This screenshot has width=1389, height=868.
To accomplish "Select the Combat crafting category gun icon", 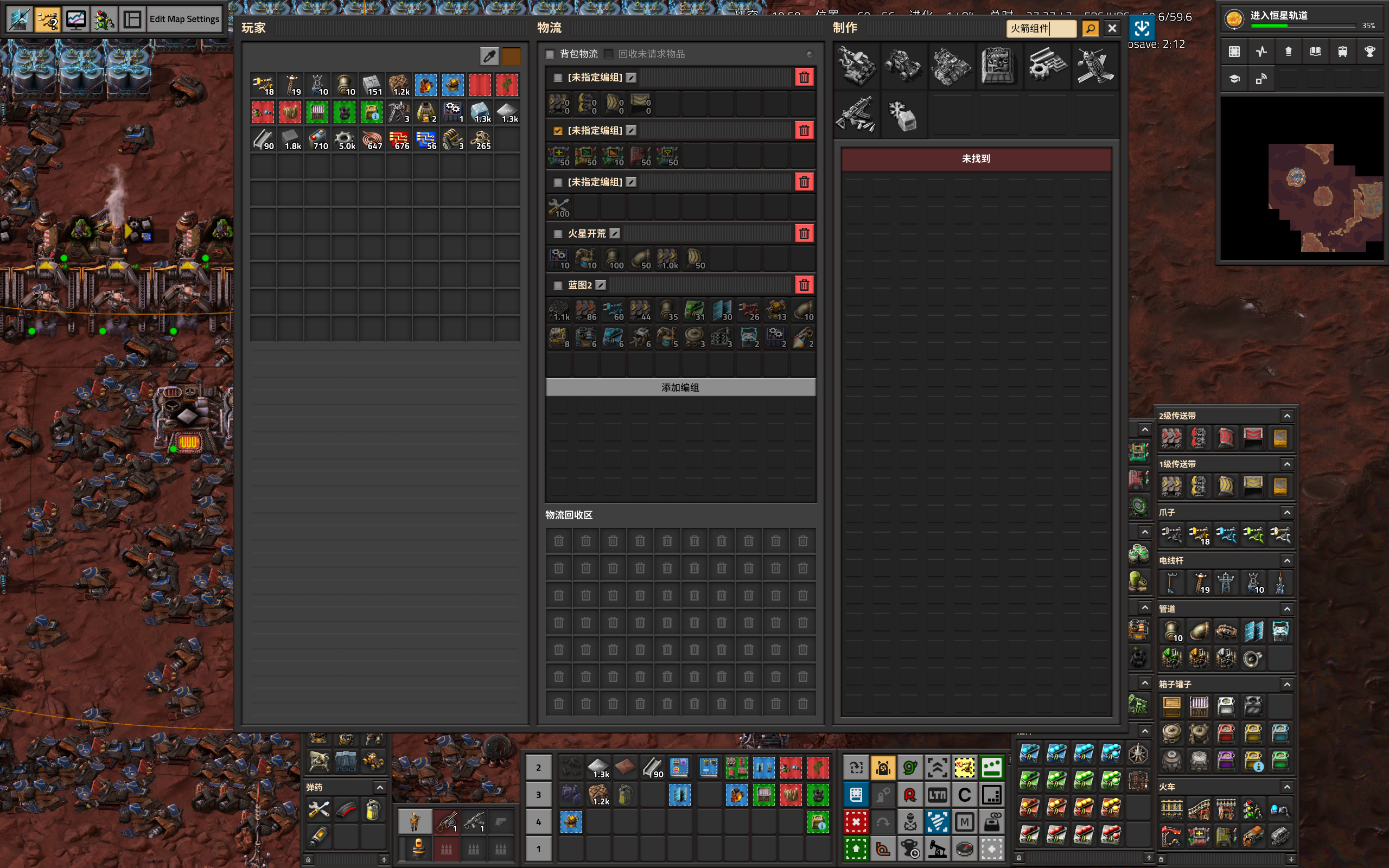I will tap(856, 115).
